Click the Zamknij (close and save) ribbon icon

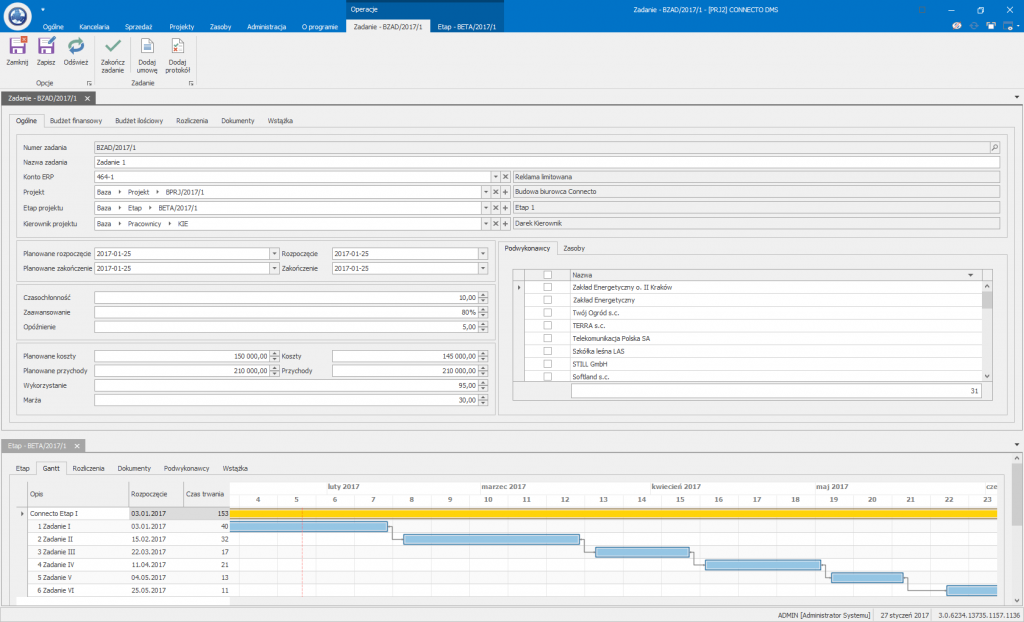(x=18, y=46)
